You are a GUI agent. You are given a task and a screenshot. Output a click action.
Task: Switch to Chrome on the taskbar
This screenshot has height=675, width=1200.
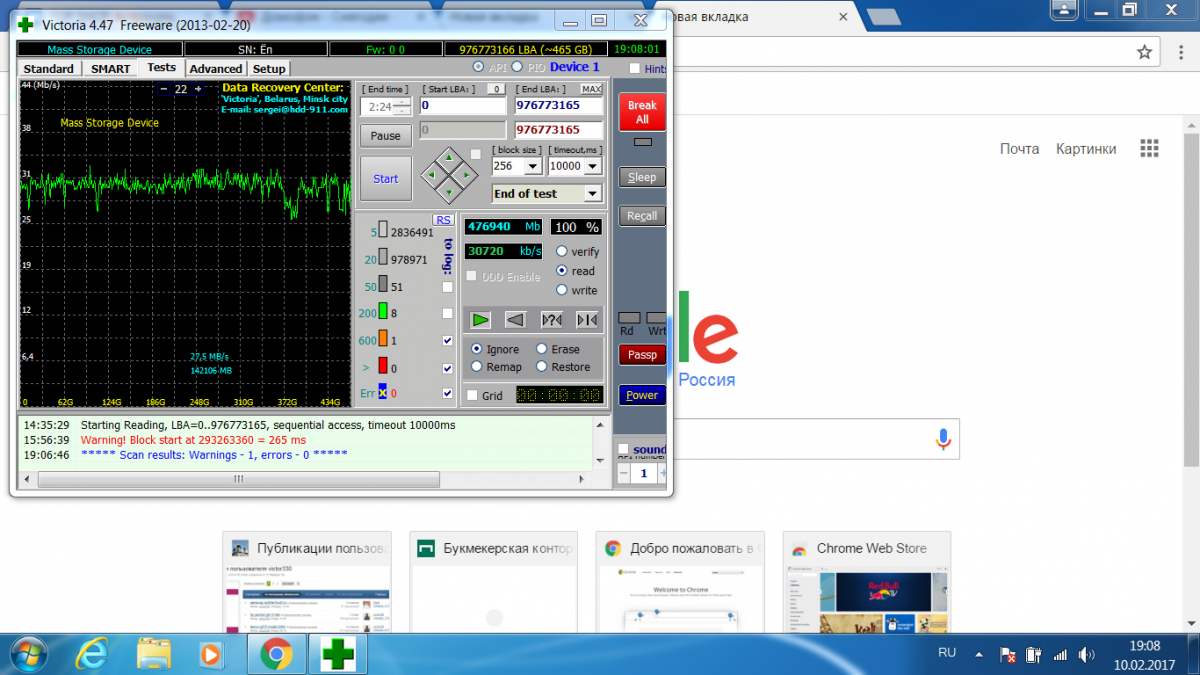276,654
